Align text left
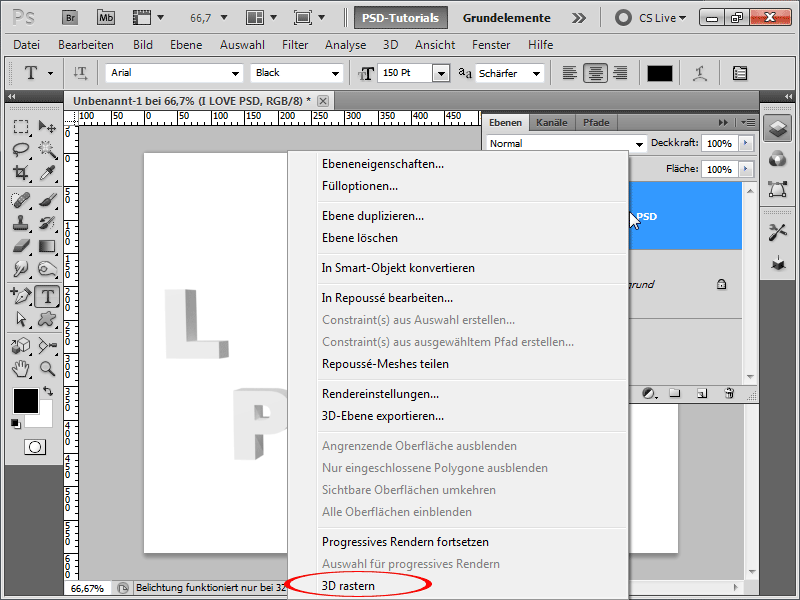This screenshot has height=600, width=800. [569, 73]
